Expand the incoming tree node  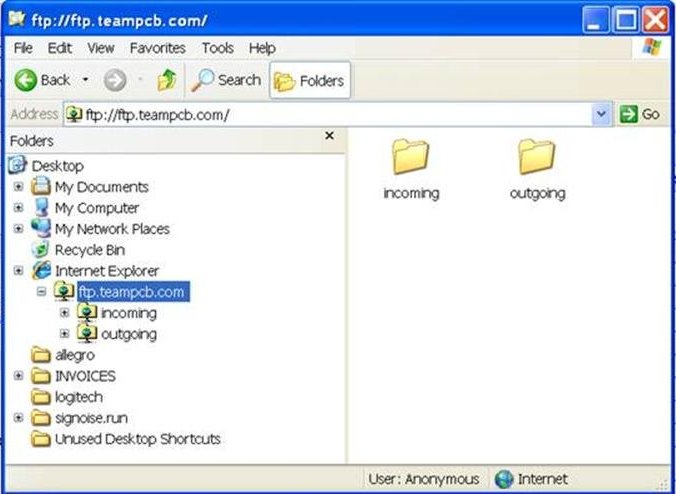click(65, 313)
